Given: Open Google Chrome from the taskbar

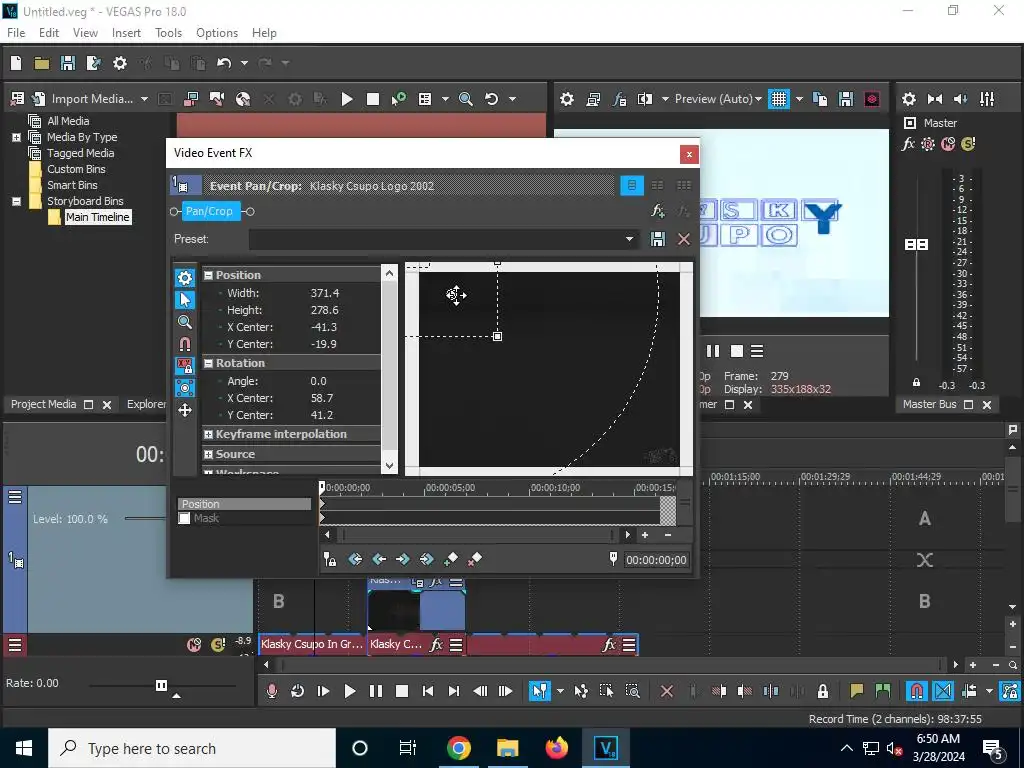Looking at the screenshot, I should click(458, 748).
